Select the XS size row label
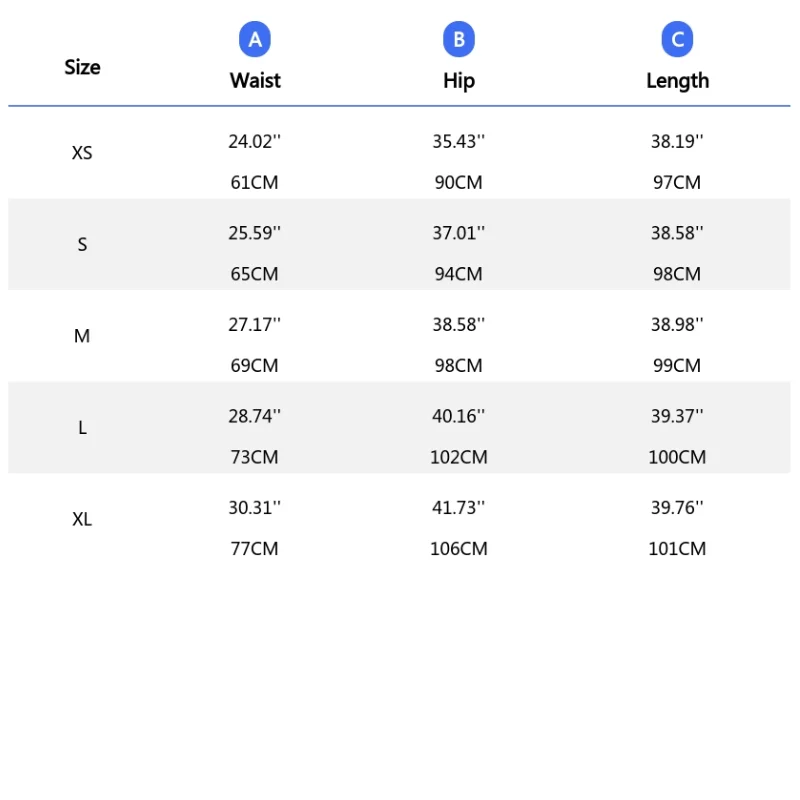Image resolution: width=800 pixels, height=800 pixels. 82,153
